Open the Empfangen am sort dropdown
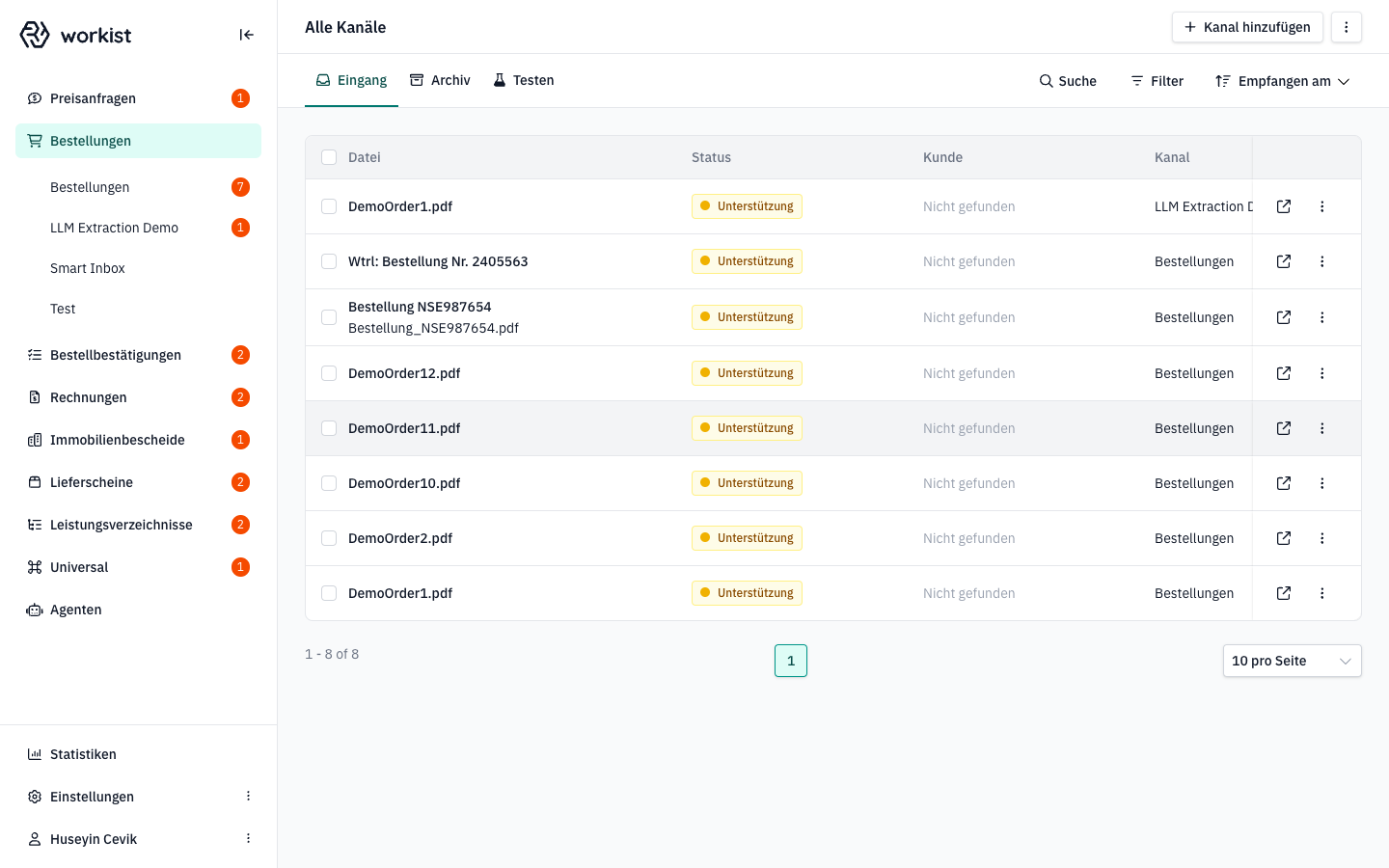 pyautogui.click(x=1282, y=81)
